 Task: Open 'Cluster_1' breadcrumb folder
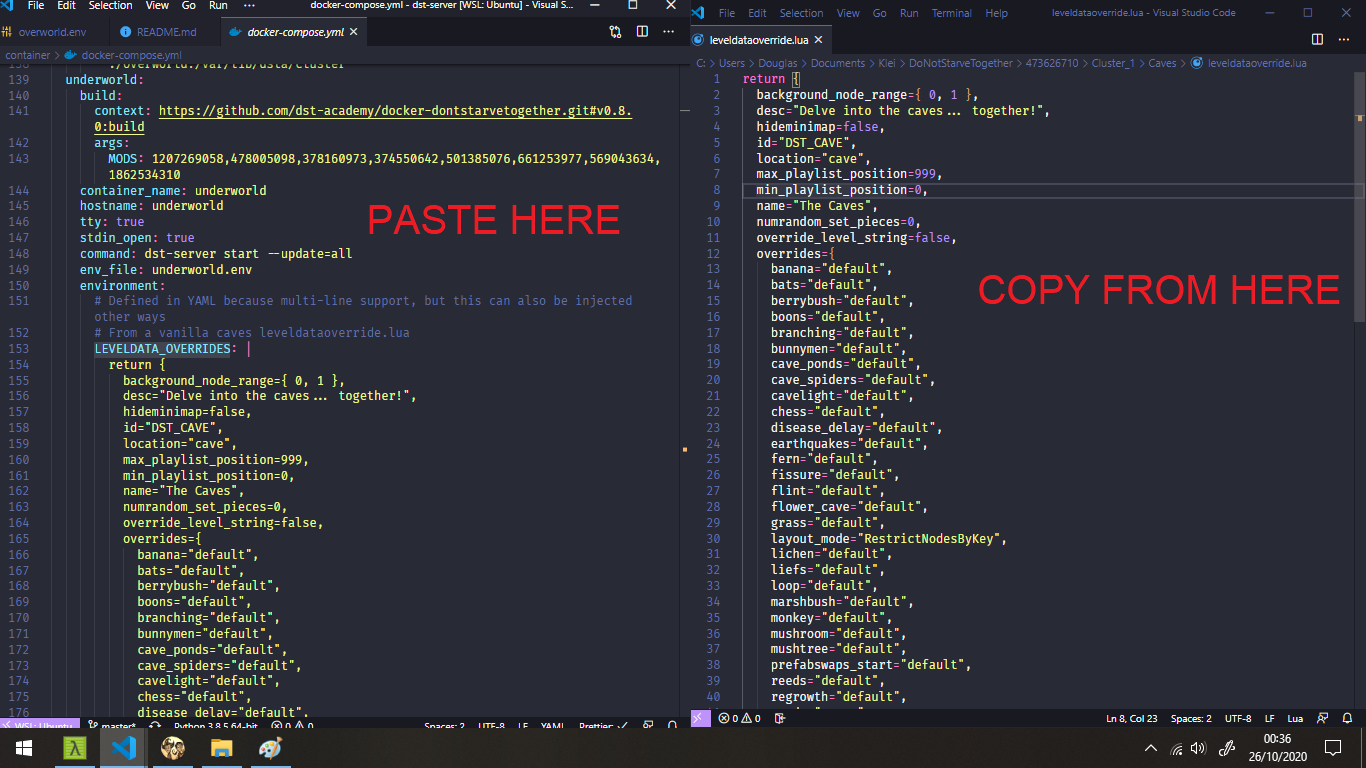pos(1113,63)
